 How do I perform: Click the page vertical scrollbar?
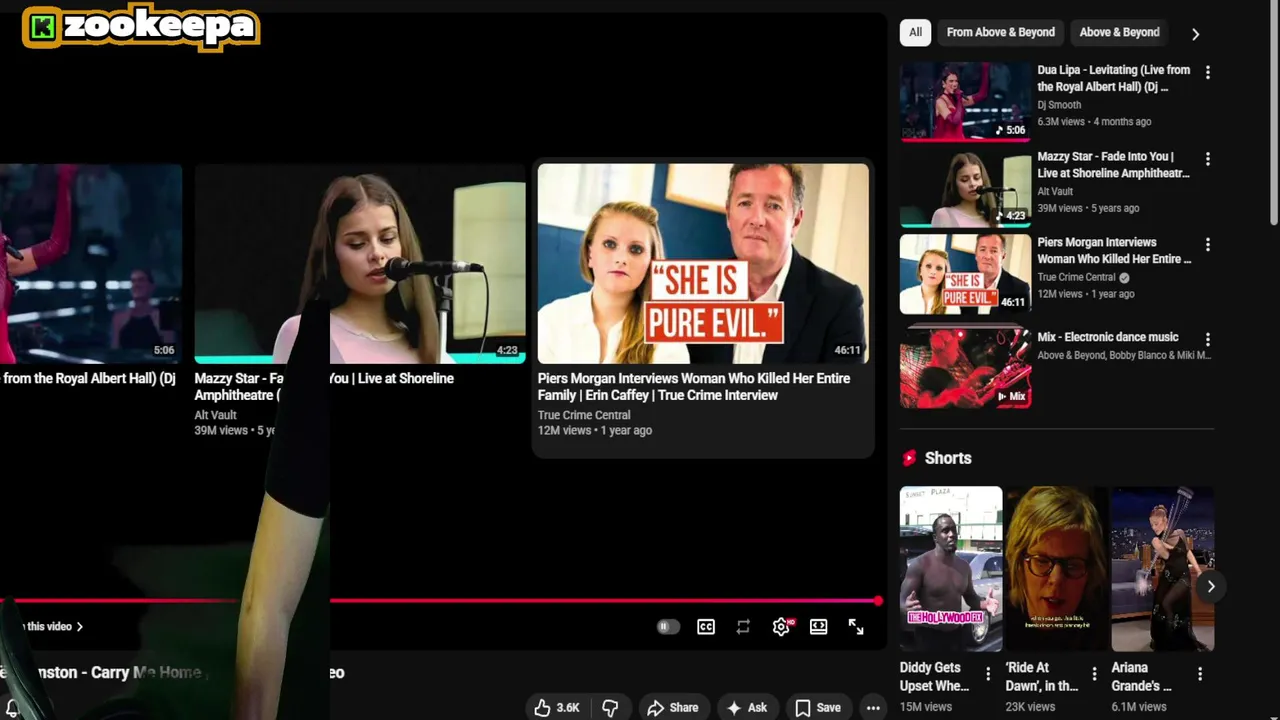[x=1273, y=115]
